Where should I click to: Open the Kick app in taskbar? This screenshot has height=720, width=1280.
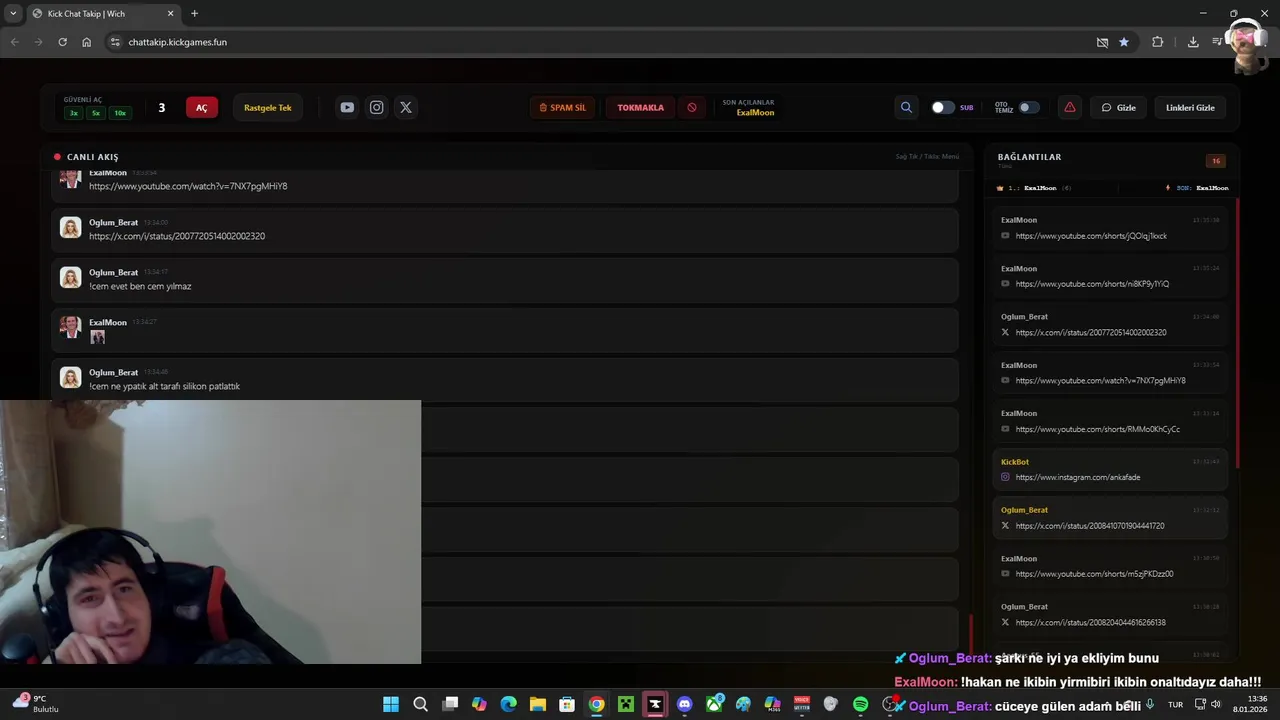coord(655,704)
